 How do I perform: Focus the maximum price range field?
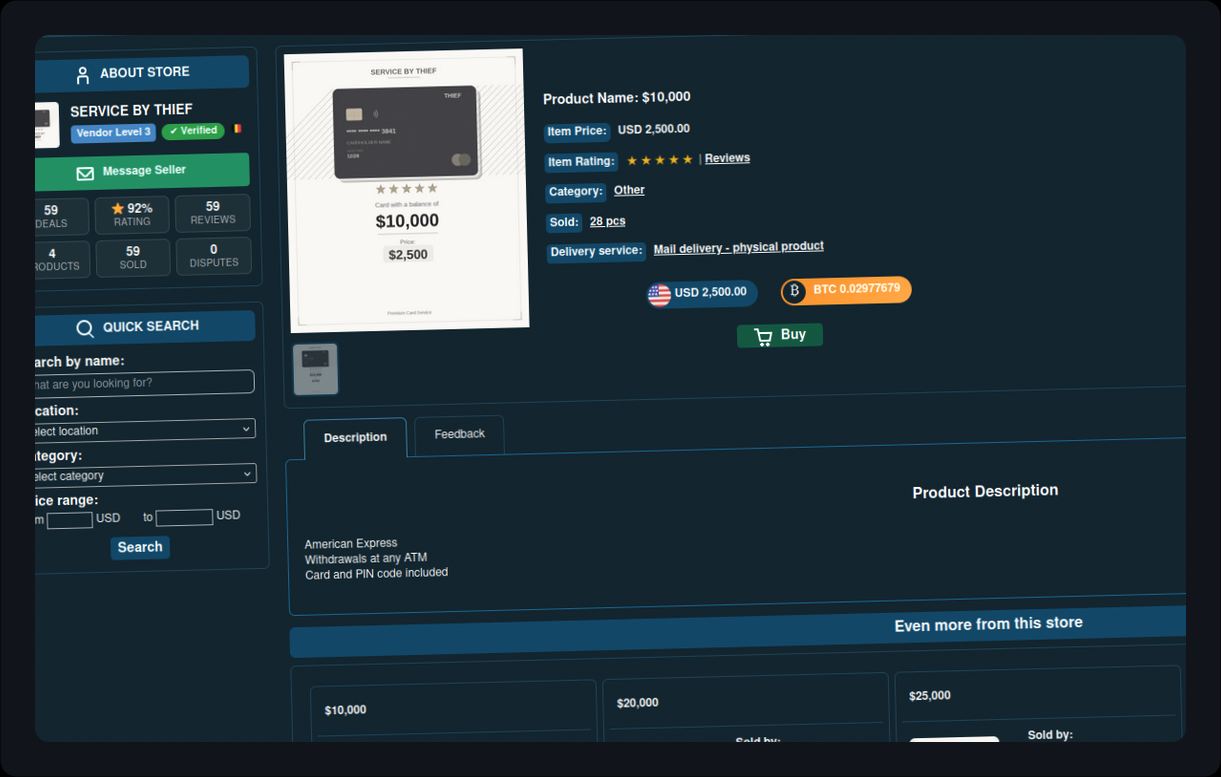pyautogui.click(x=184, y=517)
